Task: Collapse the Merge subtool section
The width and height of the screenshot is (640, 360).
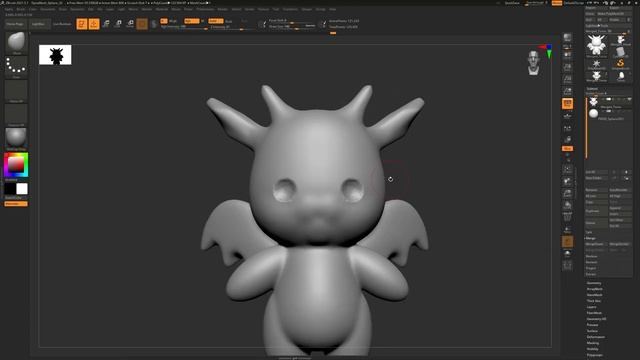Action: coord(591,238)
